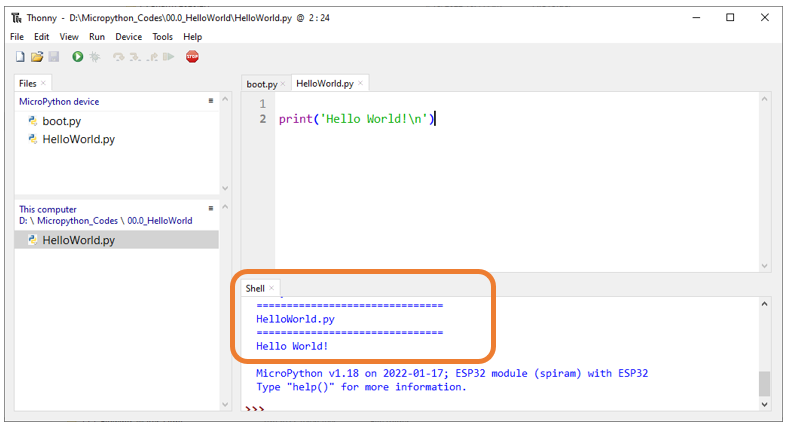Open the Run menu
The width and height of the screenshot is (790, 429).
click(97, 37)
